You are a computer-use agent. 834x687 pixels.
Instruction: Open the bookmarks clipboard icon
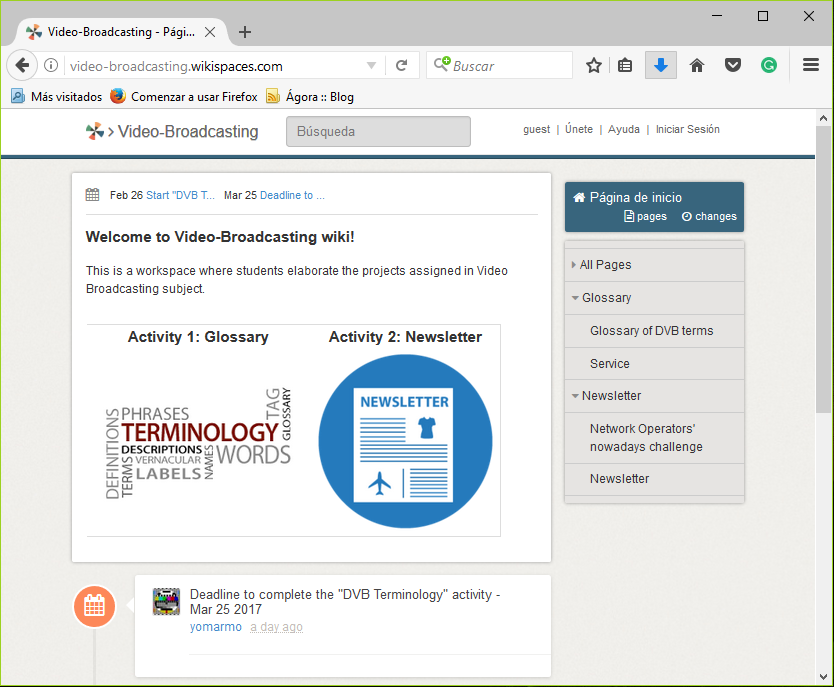(x=625, y=64)
